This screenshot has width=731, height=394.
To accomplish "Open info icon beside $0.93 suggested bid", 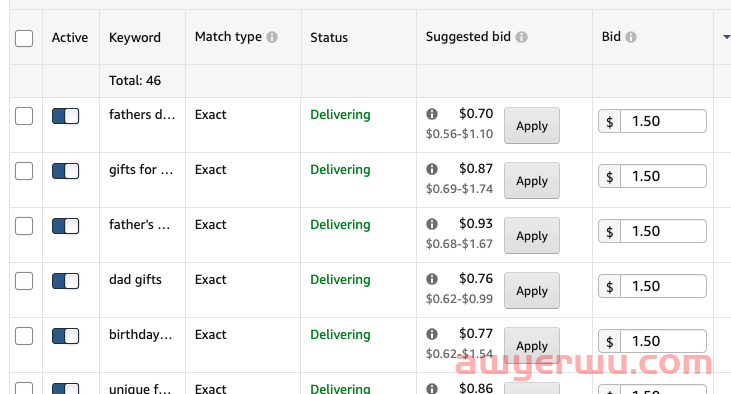I will click(x=432, y=224).
